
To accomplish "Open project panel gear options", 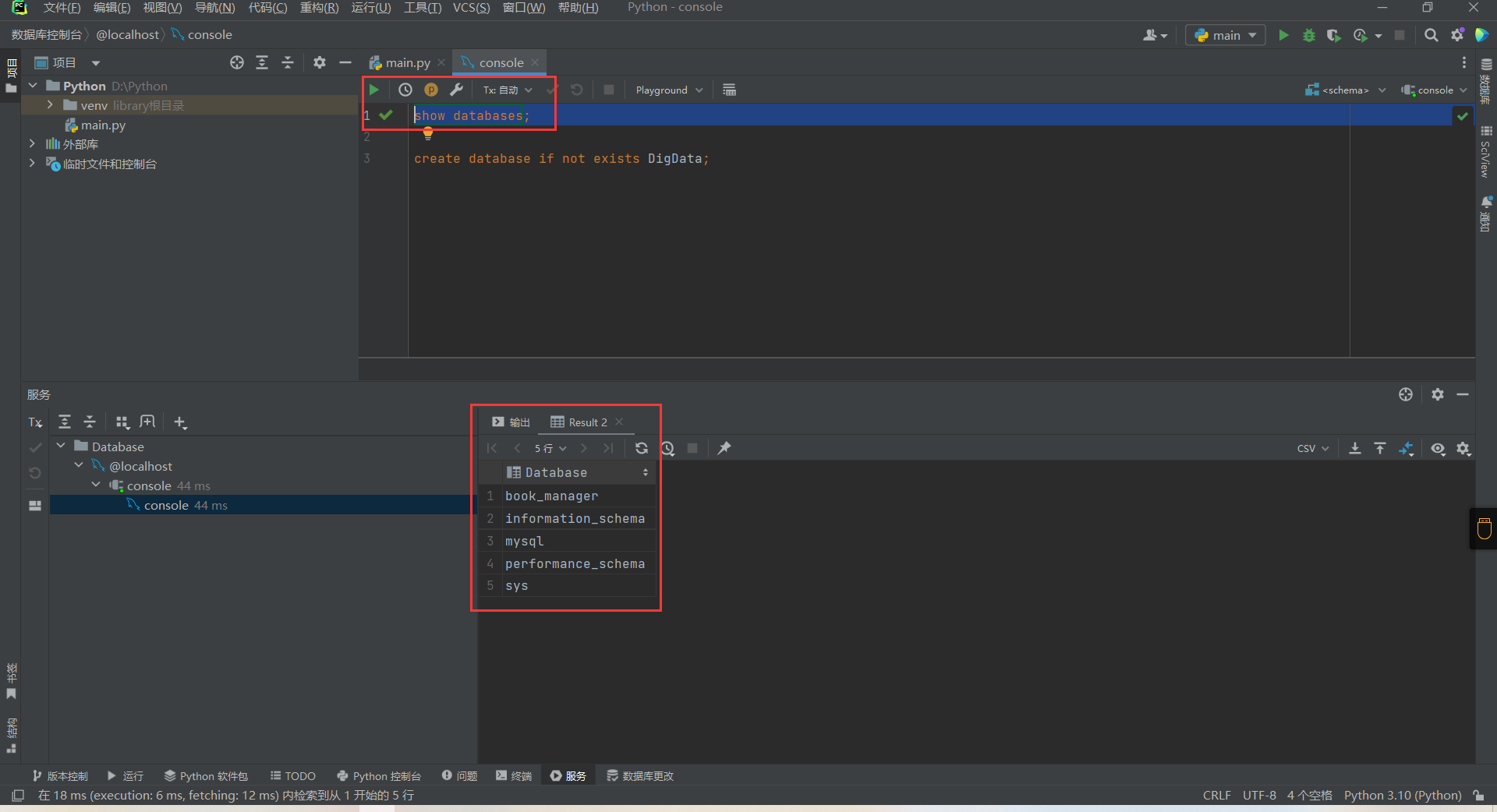I will click(320, 62).
